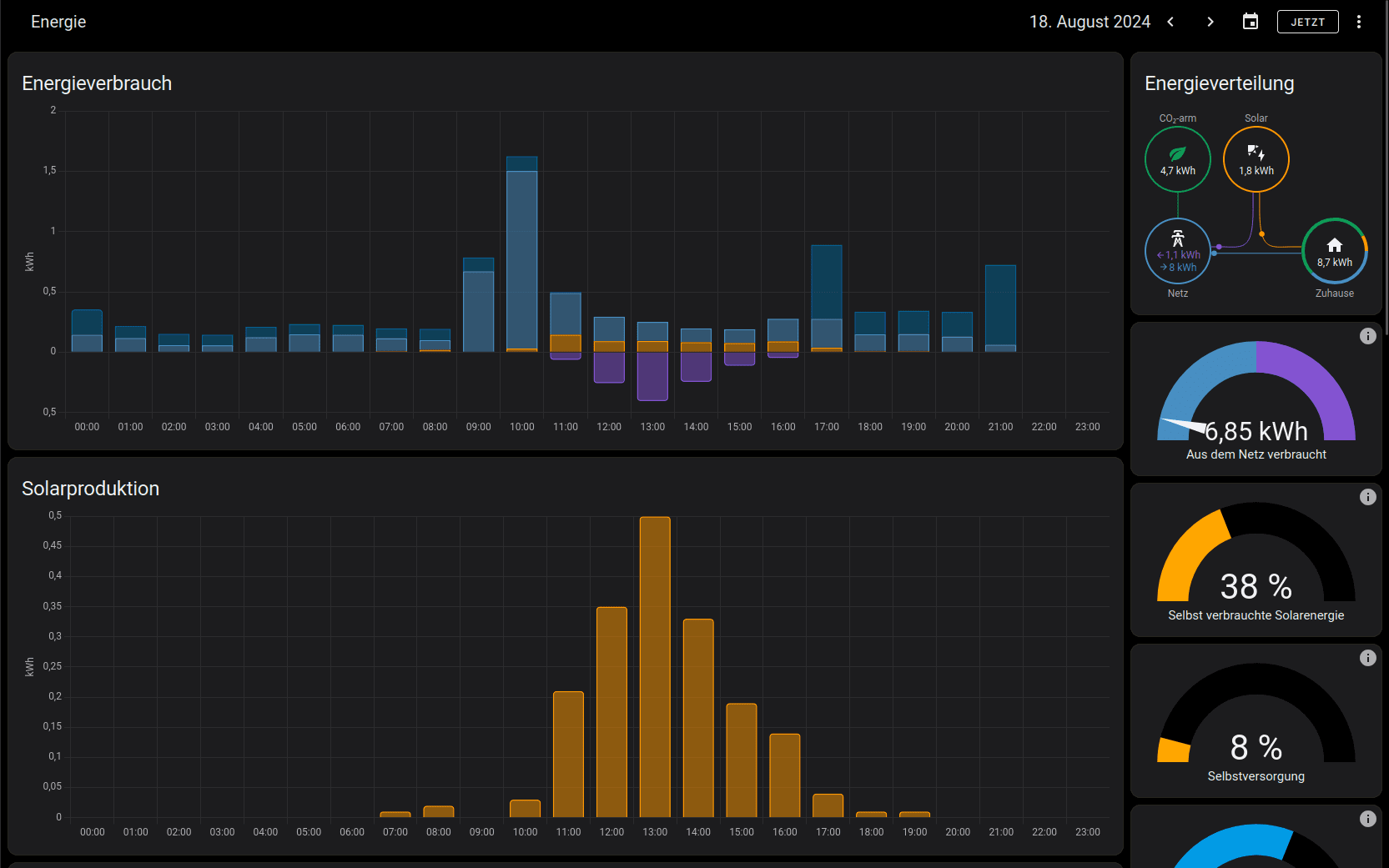This screenshot has width=1389, height=868.
Task: Click the 4,7 kWh CO2-arm value
Action: 1178,171
